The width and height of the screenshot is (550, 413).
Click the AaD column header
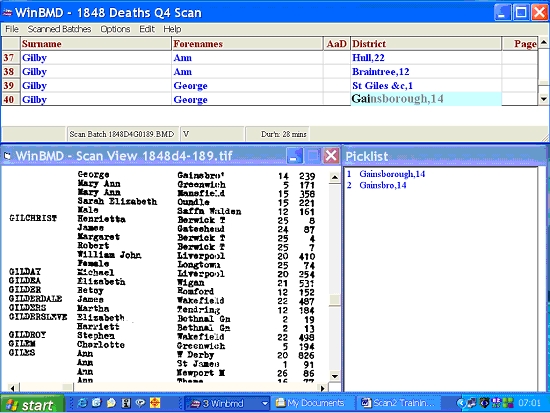point(337,44)
